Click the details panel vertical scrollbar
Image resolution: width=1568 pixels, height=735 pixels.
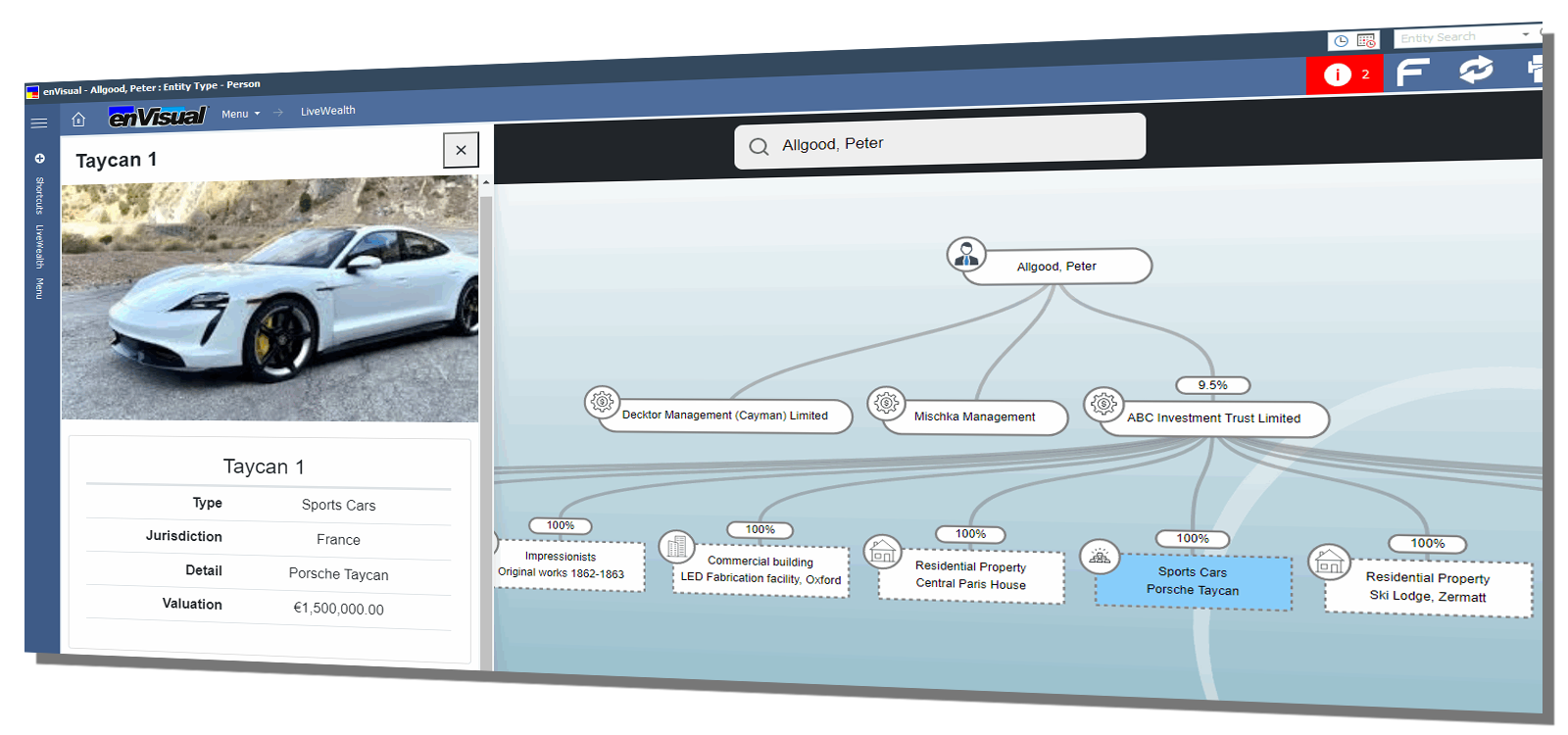tap(486, 431)
